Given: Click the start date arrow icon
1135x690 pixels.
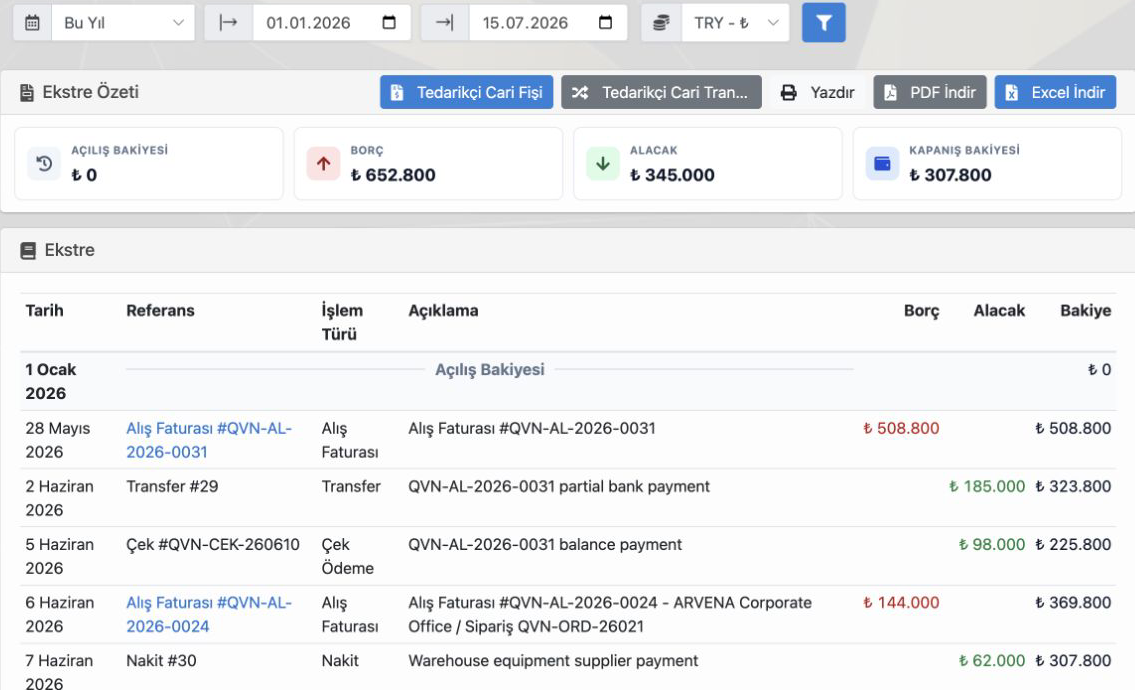Looking at the screenshot, I should coord(229,22).
